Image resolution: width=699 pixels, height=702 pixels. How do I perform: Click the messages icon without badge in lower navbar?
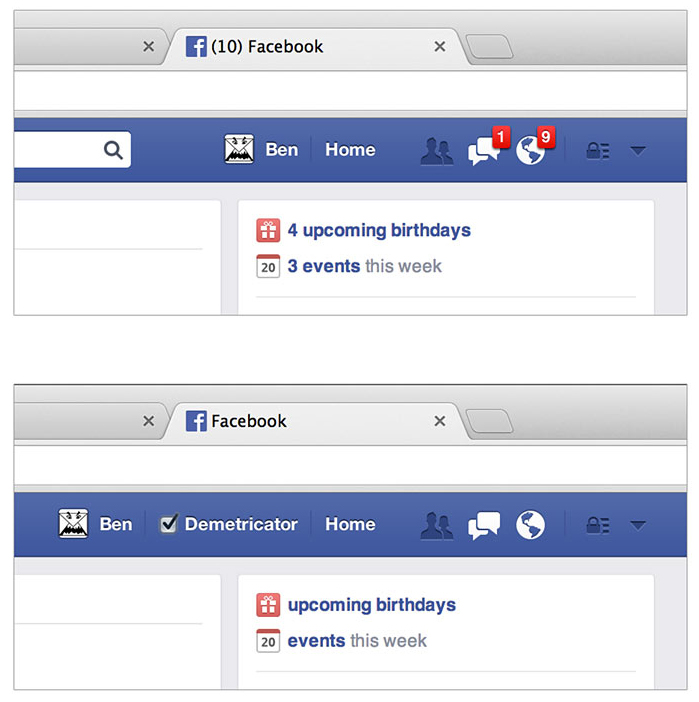[484, 525]
